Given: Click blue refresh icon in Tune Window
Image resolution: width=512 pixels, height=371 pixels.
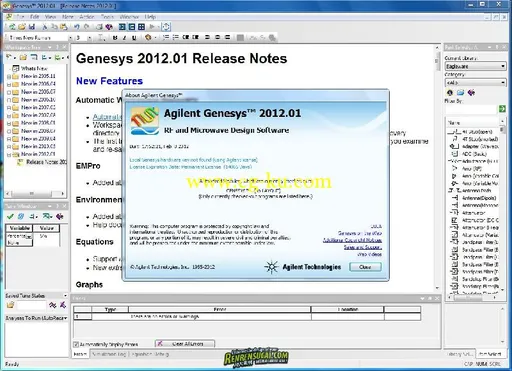Looking at the screenshot, I should (x=21, y=217).
